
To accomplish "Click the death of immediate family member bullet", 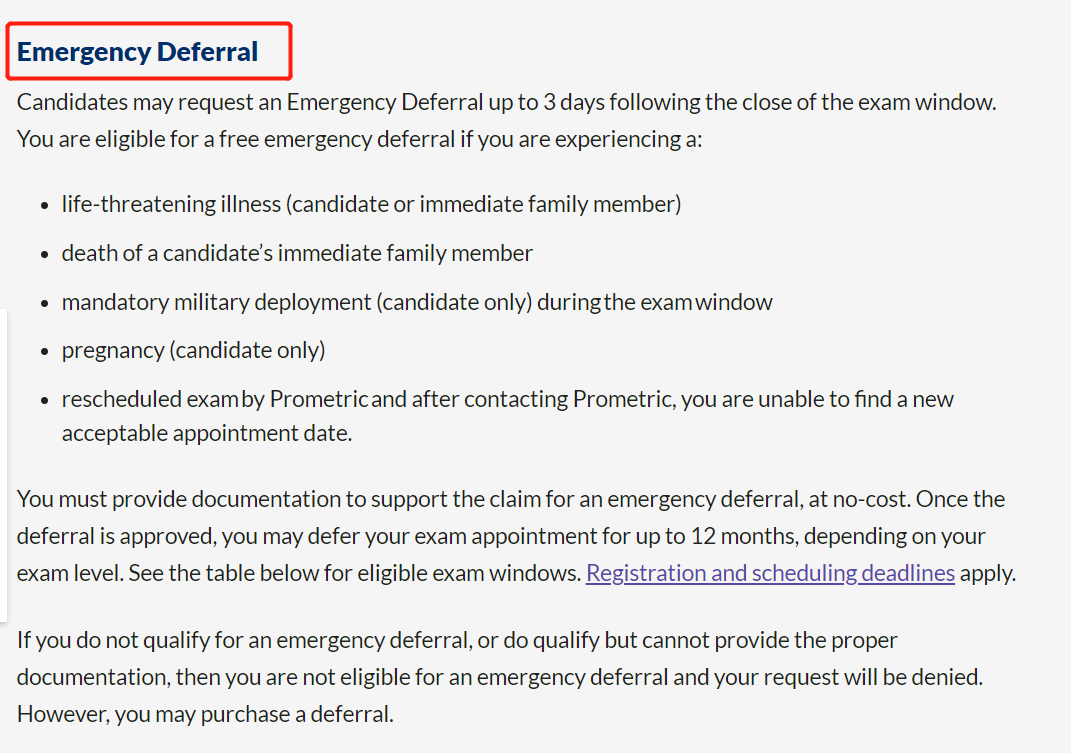I will point(297,253).
